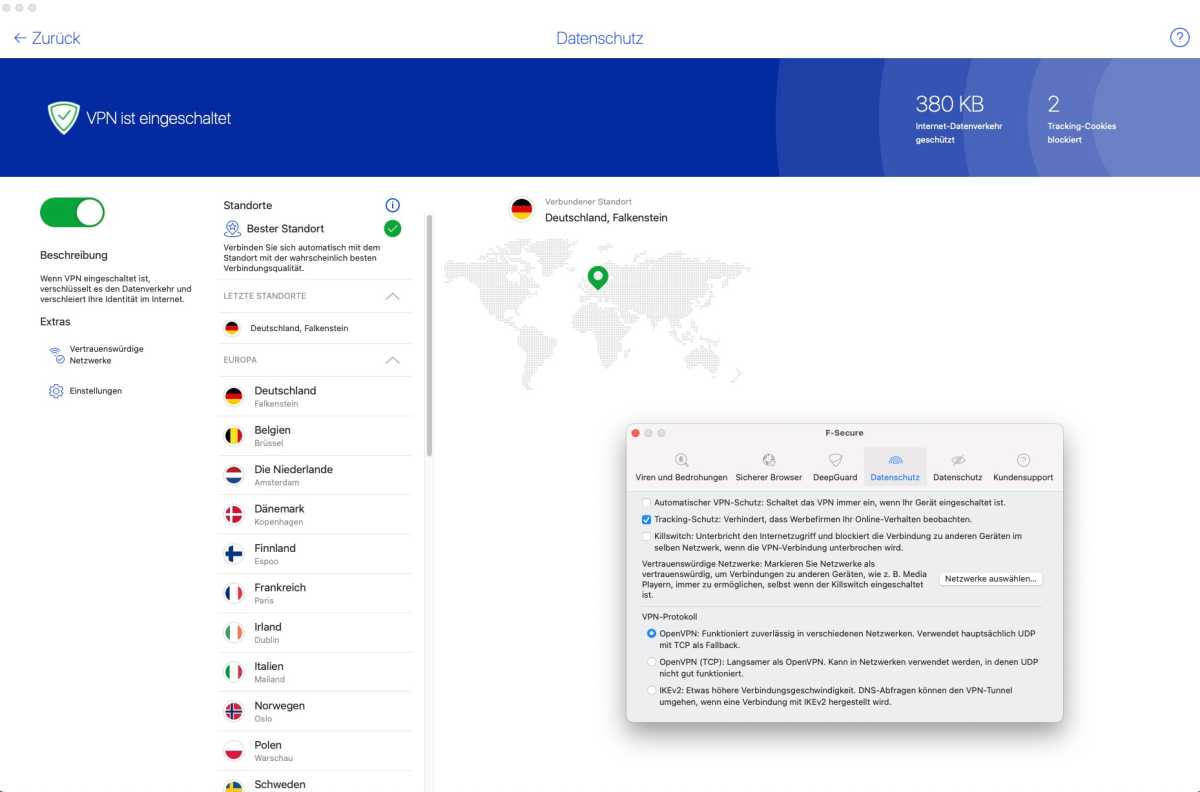Image resolution: width=1200 pixels, height=792 pixels.
Task: Collapse the Letzte Standorte section
Action: [393, 296]
